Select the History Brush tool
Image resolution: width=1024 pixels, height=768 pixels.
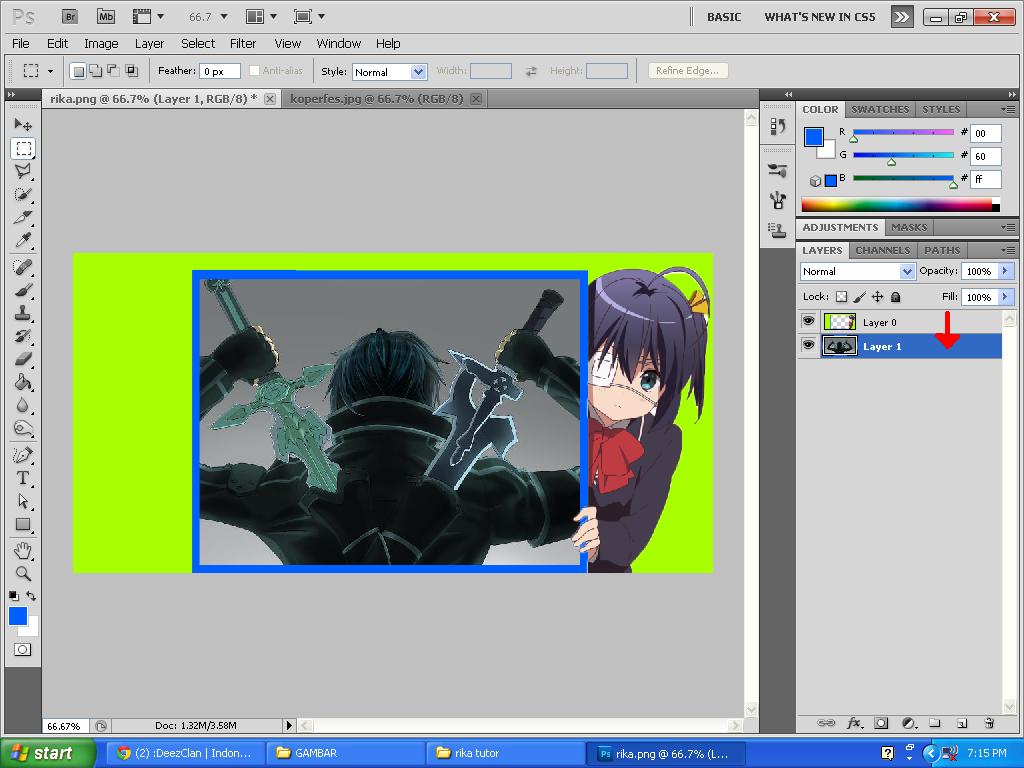pos(23,336)
